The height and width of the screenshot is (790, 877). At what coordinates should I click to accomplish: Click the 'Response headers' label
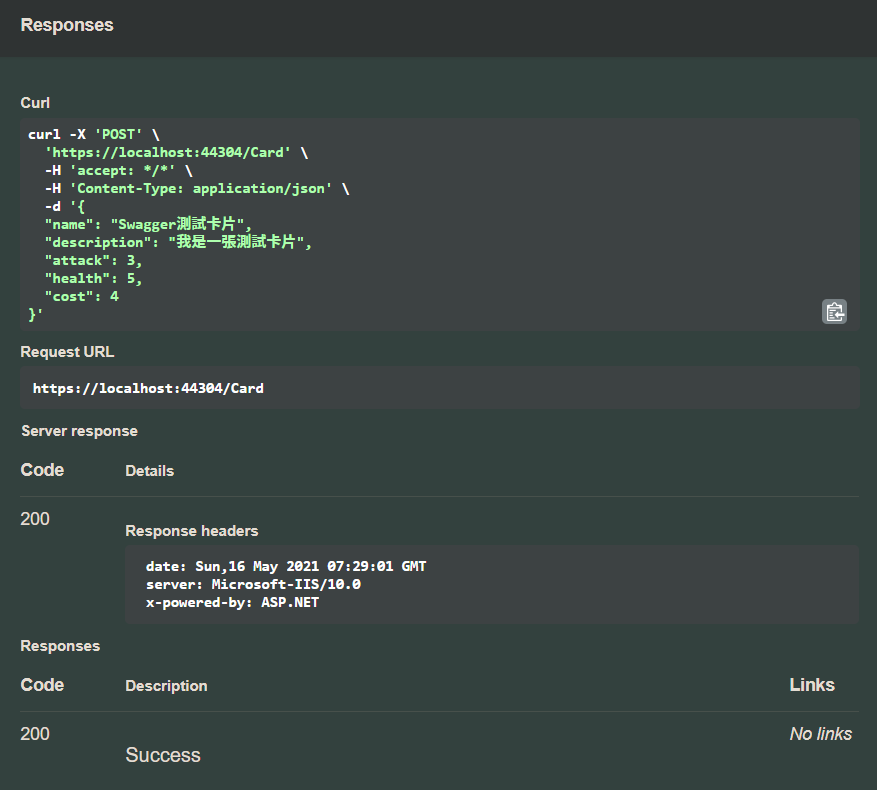click(192, 531)
